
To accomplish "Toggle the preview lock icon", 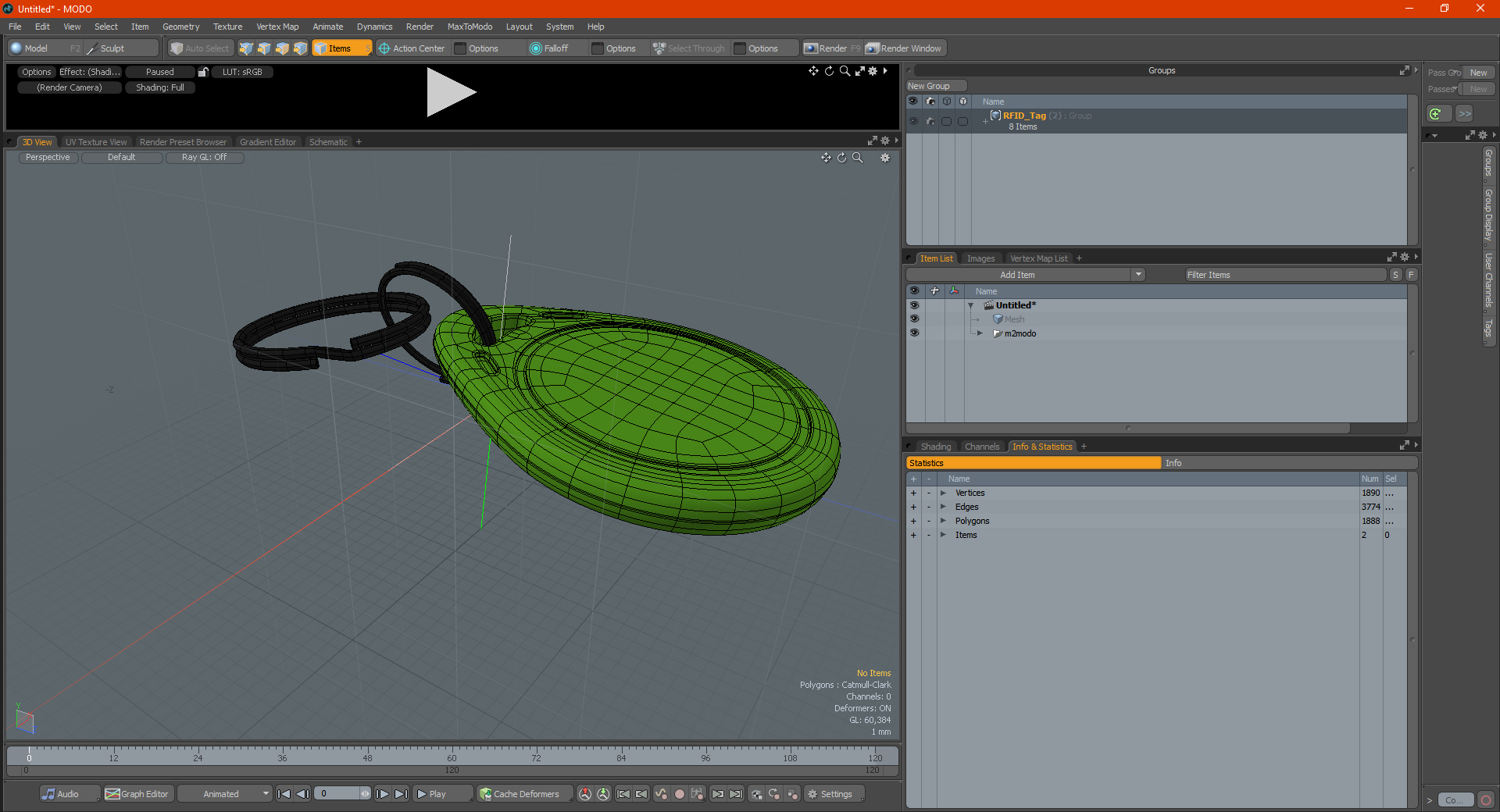I will 203,72.
